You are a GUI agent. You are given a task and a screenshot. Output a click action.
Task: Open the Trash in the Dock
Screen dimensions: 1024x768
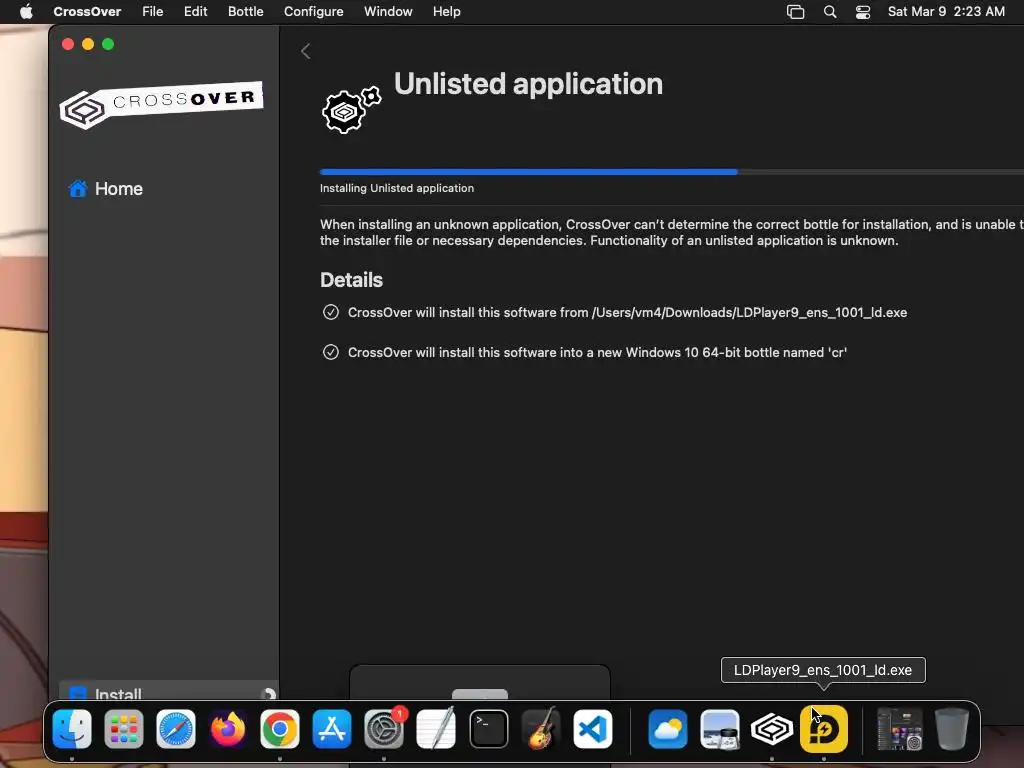tap(952, 729)
